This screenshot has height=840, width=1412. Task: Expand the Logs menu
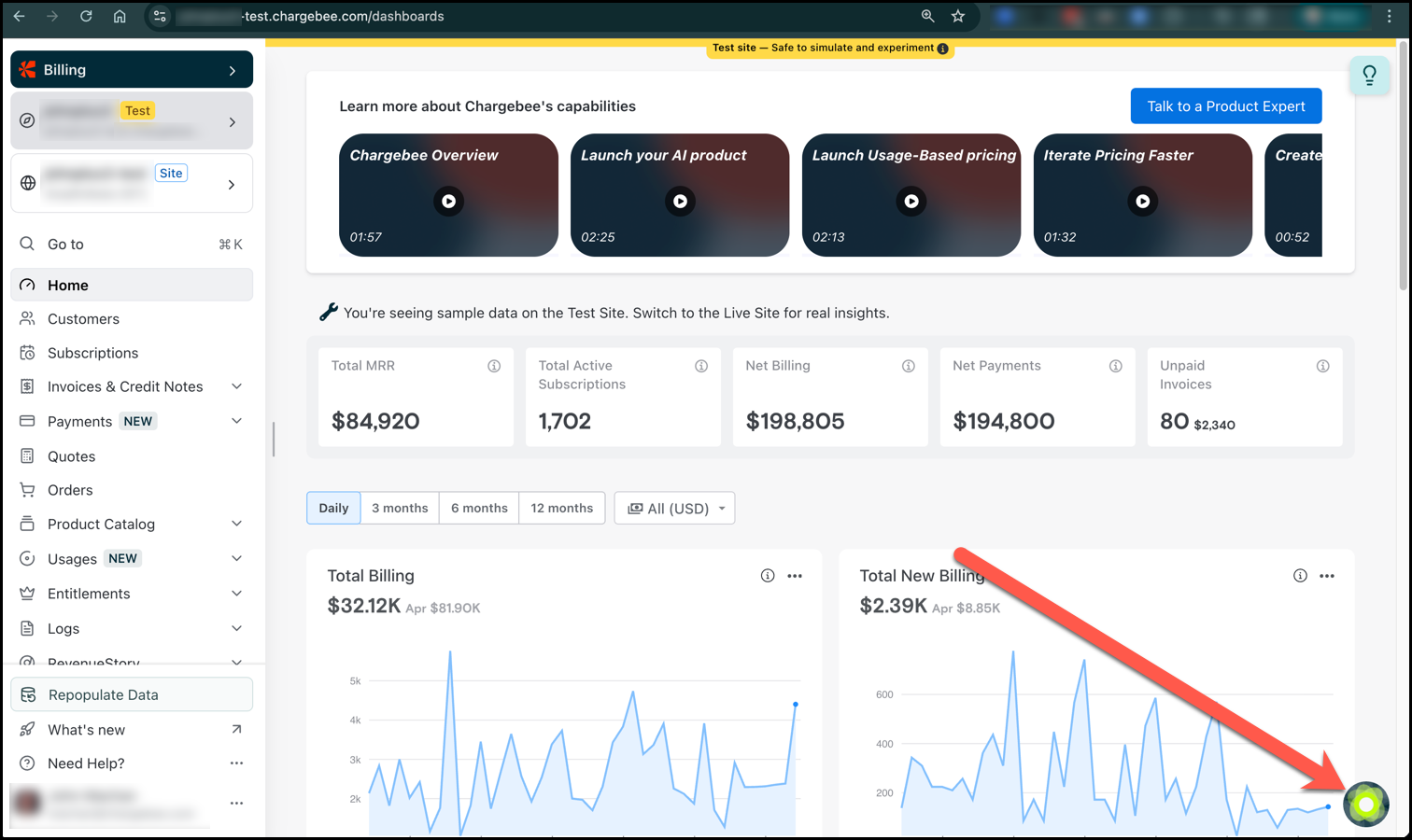[237, 628]
